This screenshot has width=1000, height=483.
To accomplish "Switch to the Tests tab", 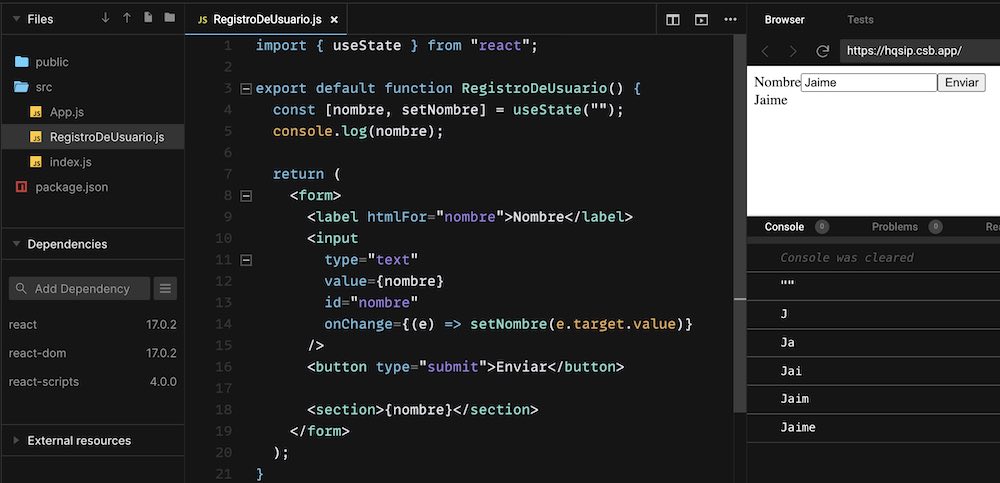I will click(x=859, y=19).
